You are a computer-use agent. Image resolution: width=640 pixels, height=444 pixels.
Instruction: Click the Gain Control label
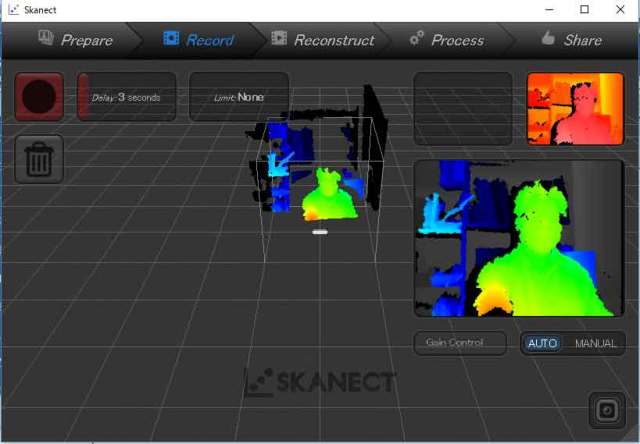pyautogui.click(x=460, y=343)
